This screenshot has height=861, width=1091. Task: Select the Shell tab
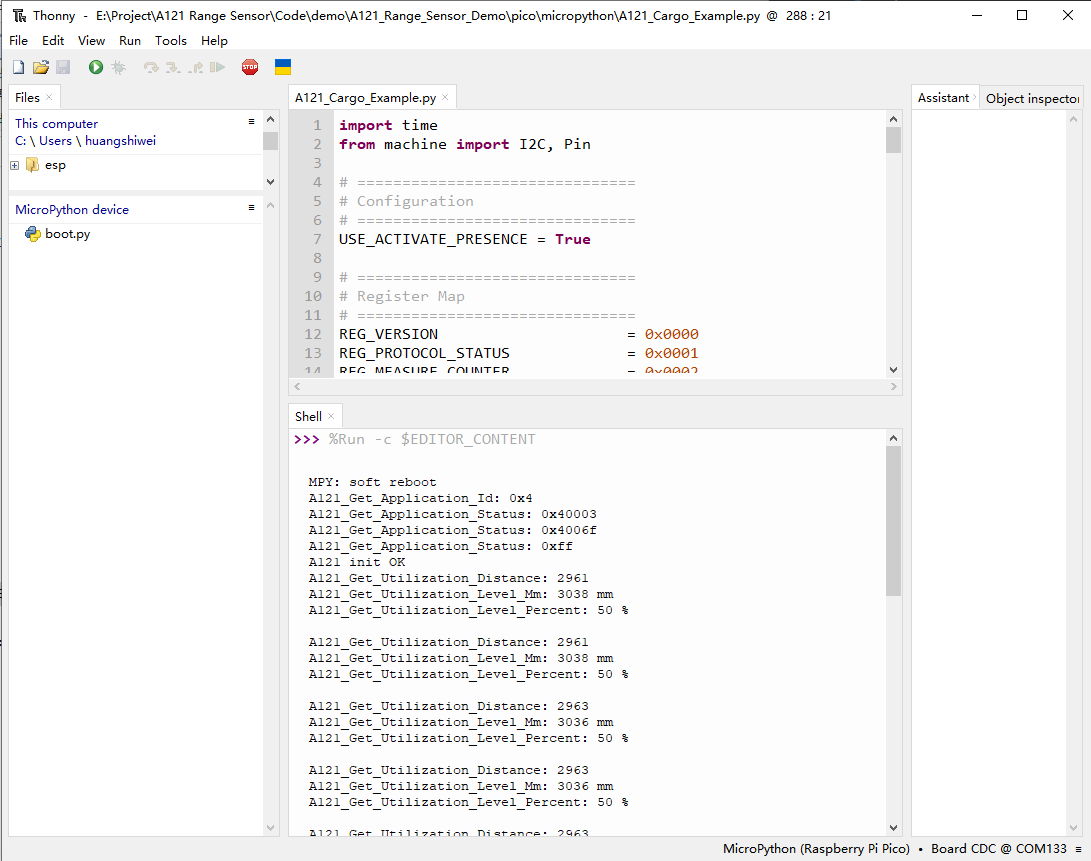coord(308,416)
